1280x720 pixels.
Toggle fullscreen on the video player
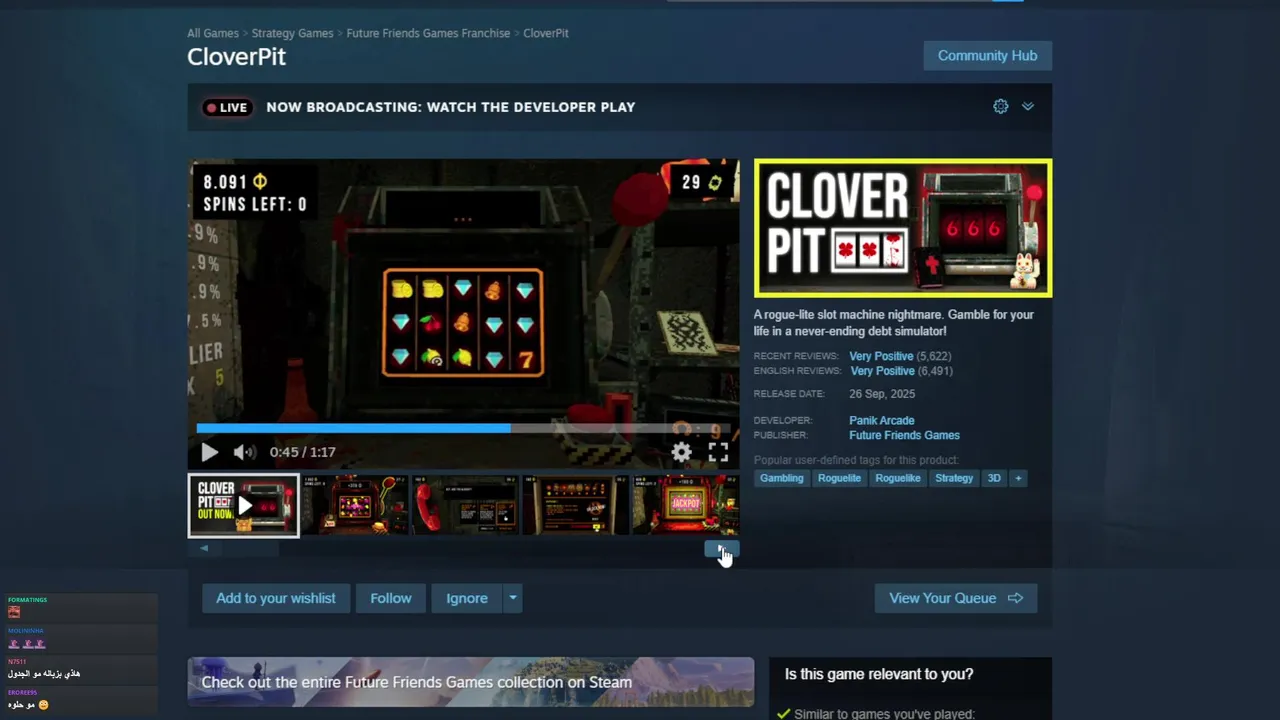(x=719, y=452)
